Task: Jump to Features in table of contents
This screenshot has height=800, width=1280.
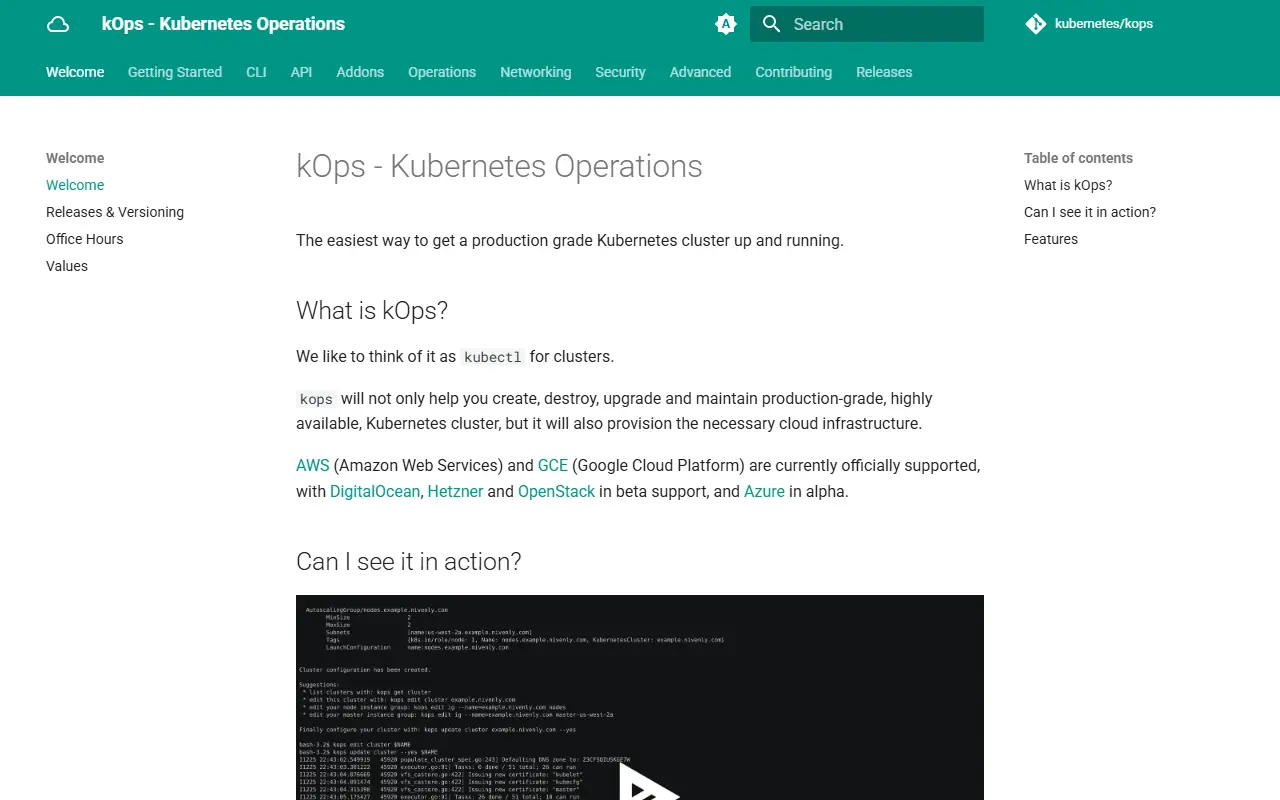Action: (1051, 239)
